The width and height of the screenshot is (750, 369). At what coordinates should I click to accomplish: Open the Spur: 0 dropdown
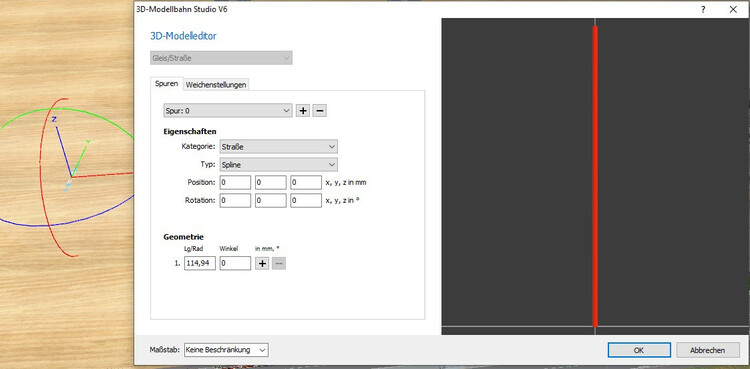(228, 111)
